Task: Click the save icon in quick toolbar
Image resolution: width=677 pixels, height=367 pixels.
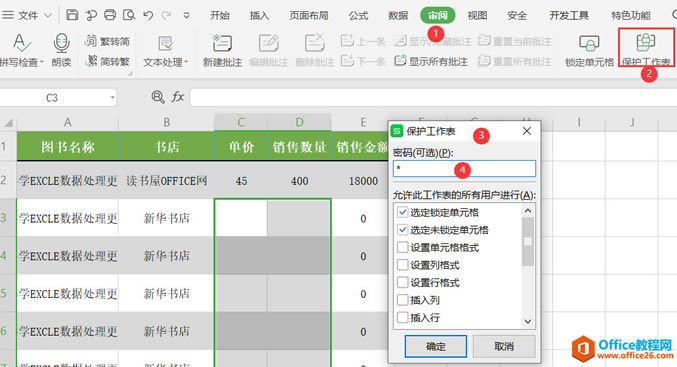Action: point(72,15)
